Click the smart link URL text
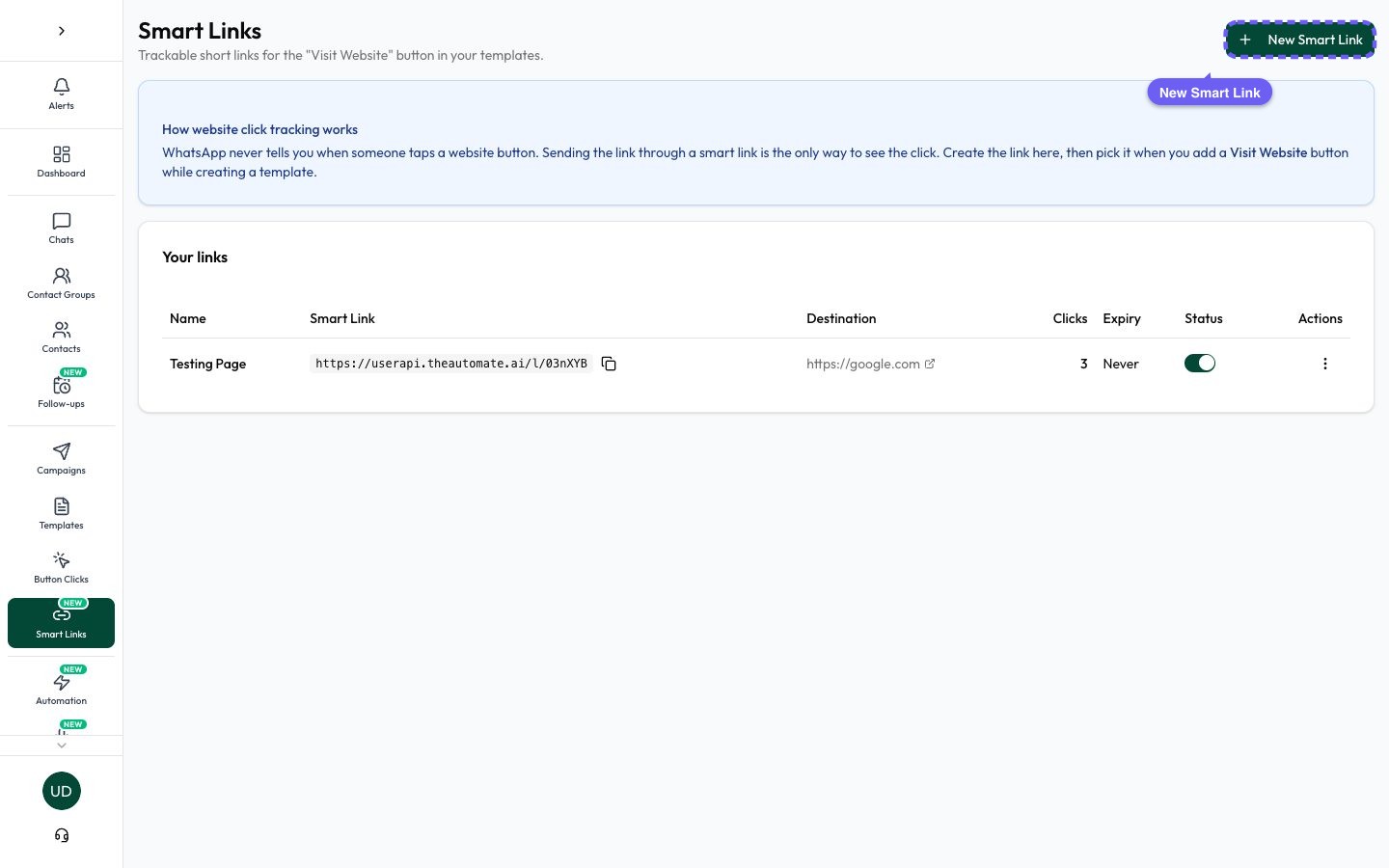1389x868 pixels. click(451, 364)
